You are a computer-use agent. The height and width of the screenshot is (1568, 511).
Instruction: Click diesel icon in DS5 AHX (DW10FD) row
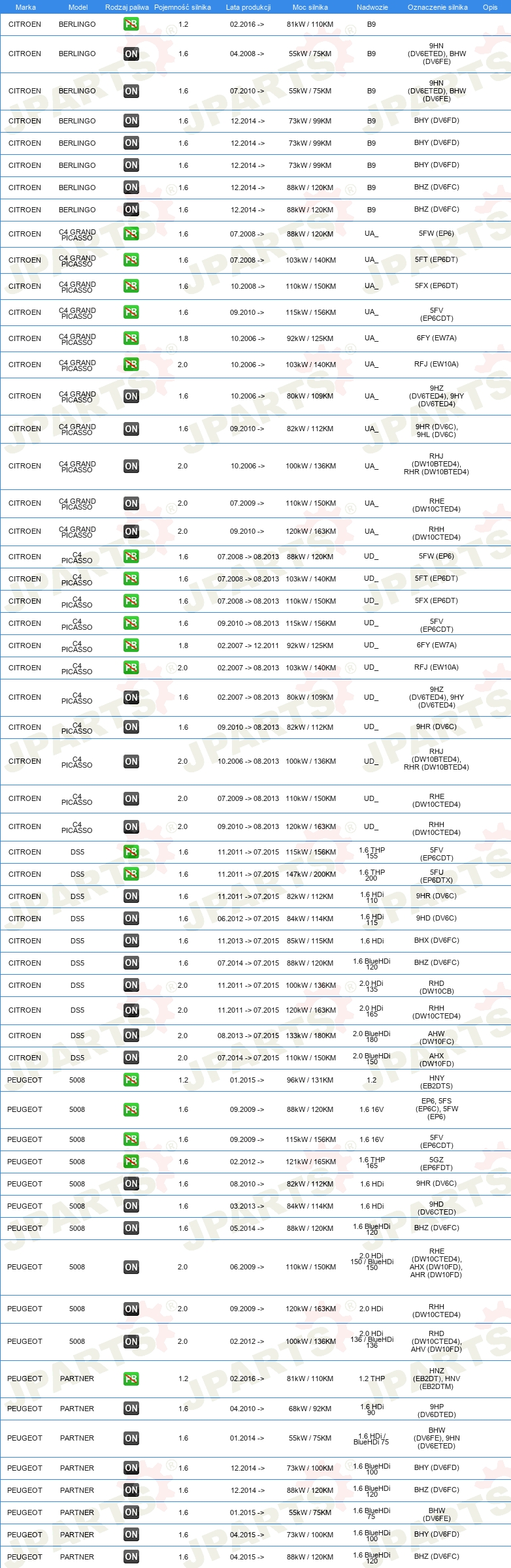pos(131,1058)
